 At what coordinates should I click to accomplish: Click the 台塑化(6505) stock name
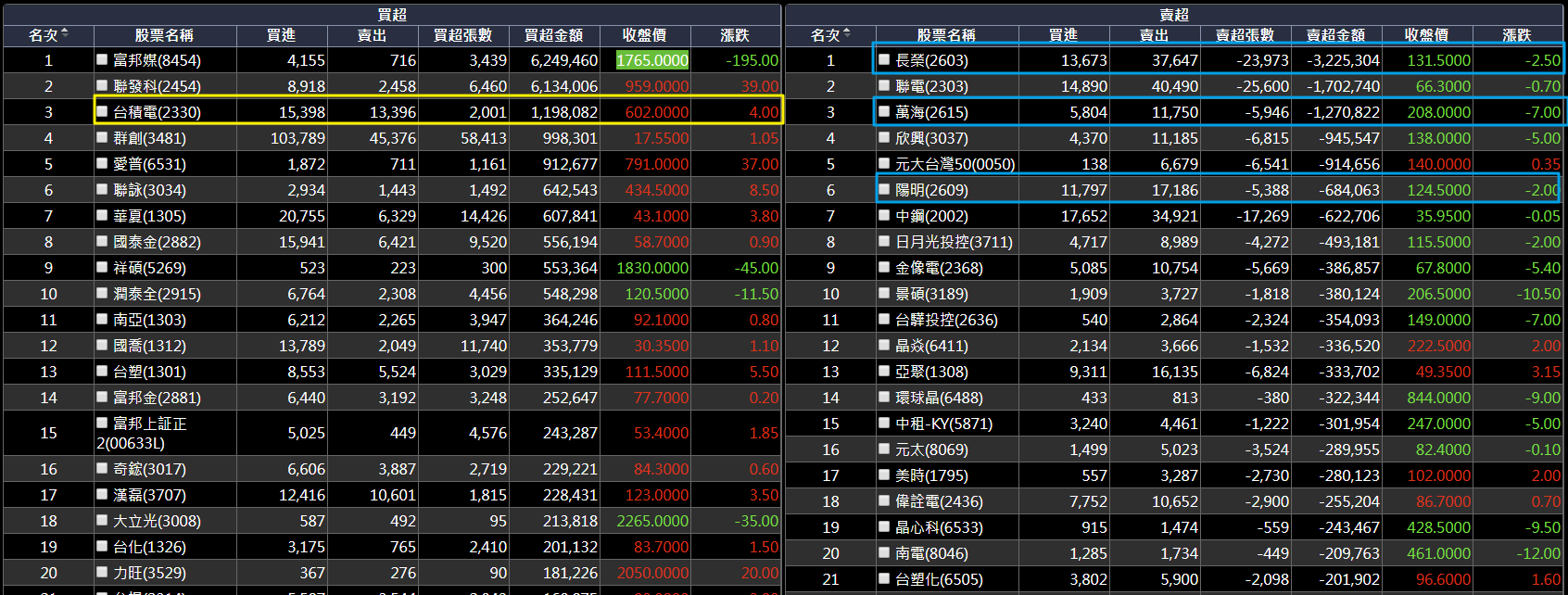pyautogui.click(x=939, y=579)
